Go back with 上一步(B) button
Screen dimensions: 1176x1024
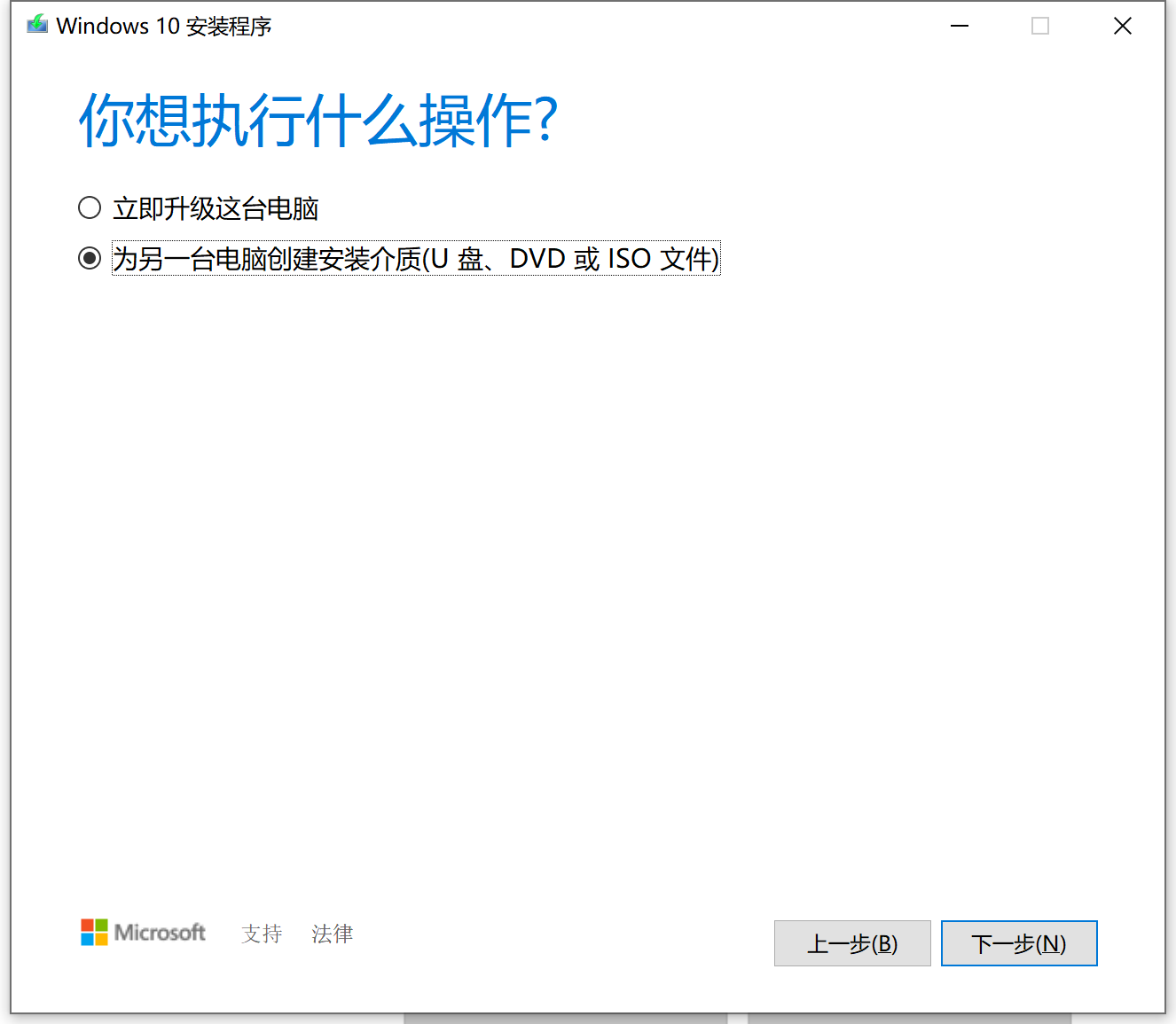click(852, 943)
